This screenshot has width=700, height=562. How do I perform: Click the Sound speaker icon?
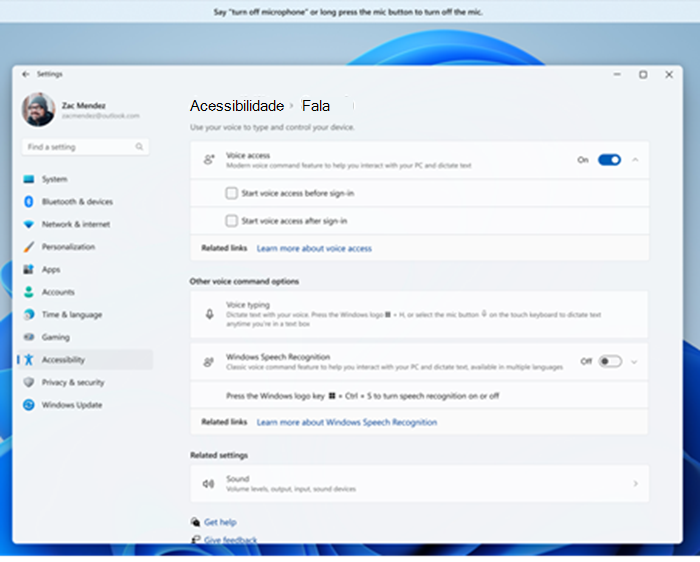(x=208, y=484)
